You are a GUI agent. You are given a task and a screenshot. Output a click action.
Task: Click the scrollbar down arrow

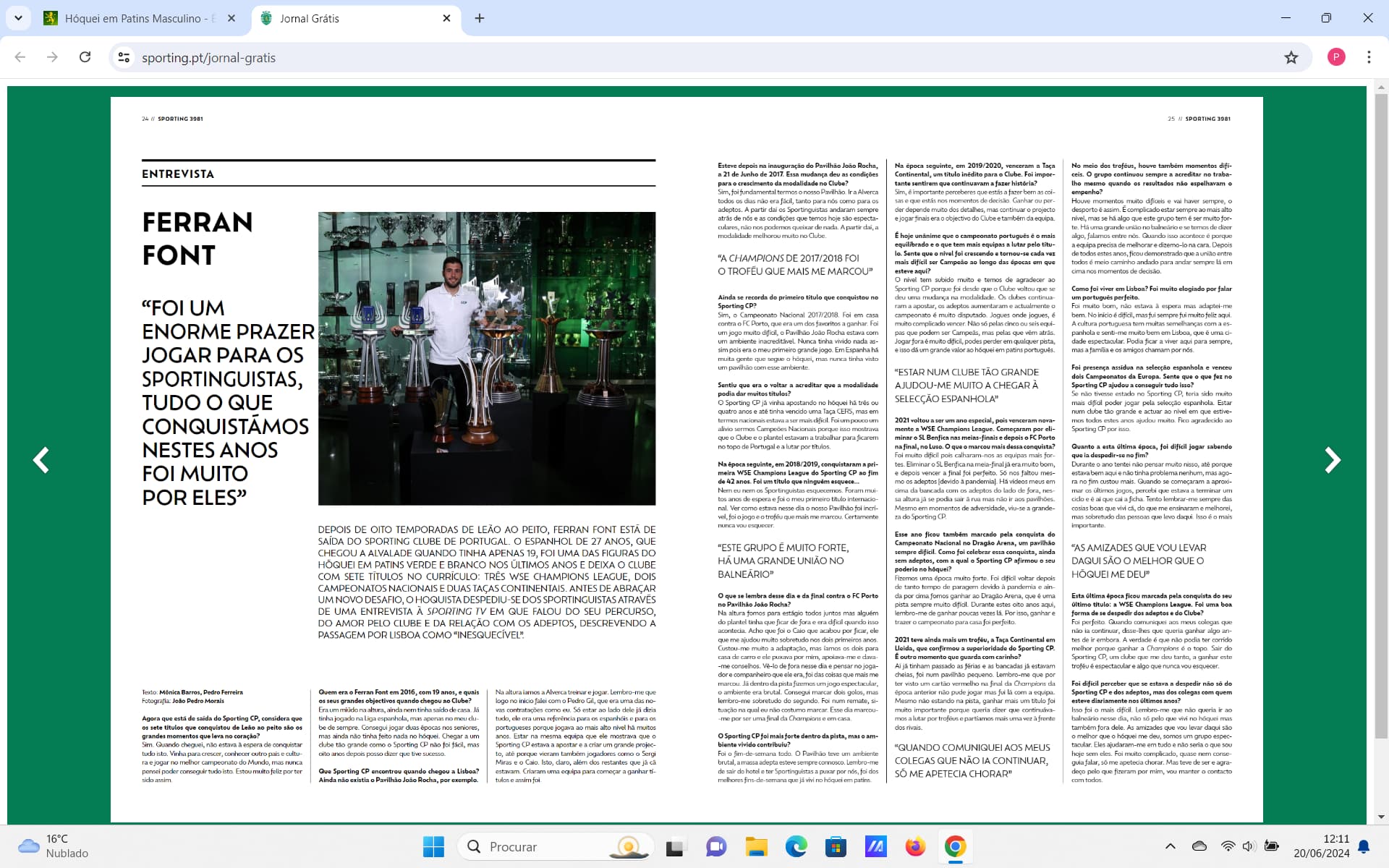tap(1380, 817)
